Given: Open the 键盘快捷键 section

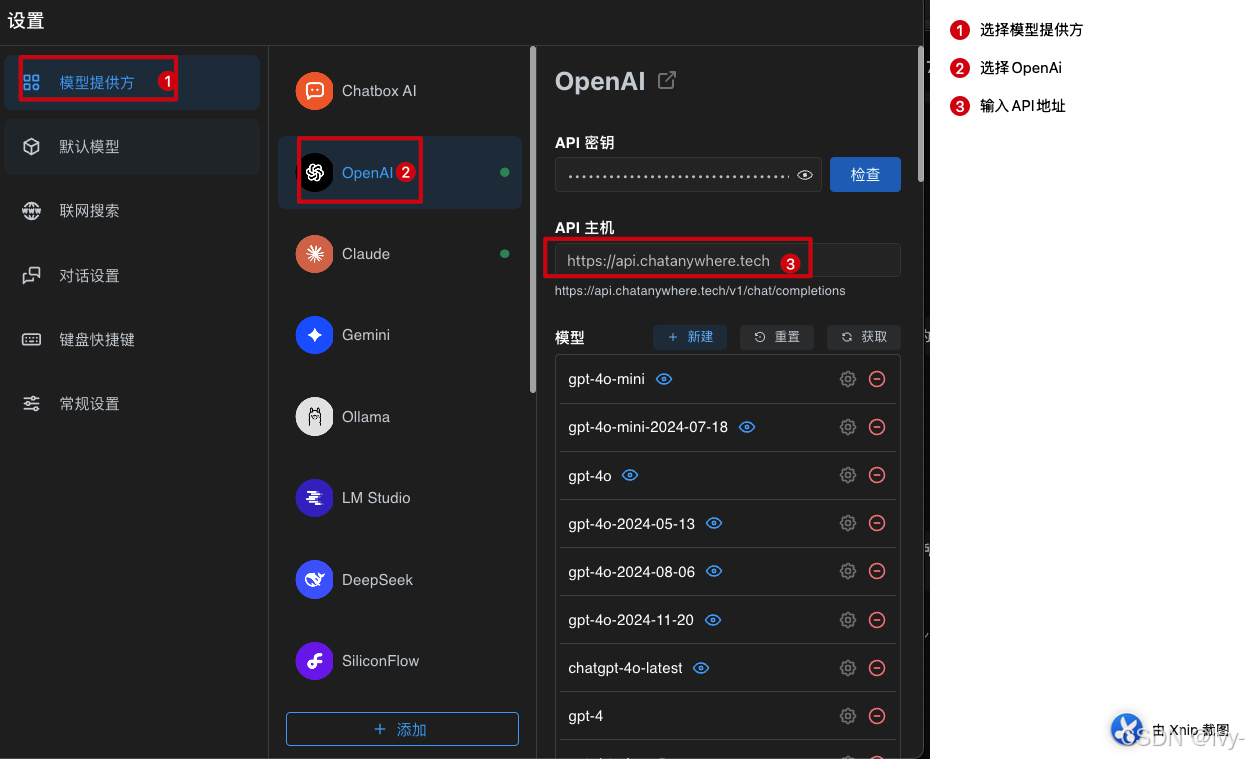Looking at the screenshot, I should pos(132,340).
